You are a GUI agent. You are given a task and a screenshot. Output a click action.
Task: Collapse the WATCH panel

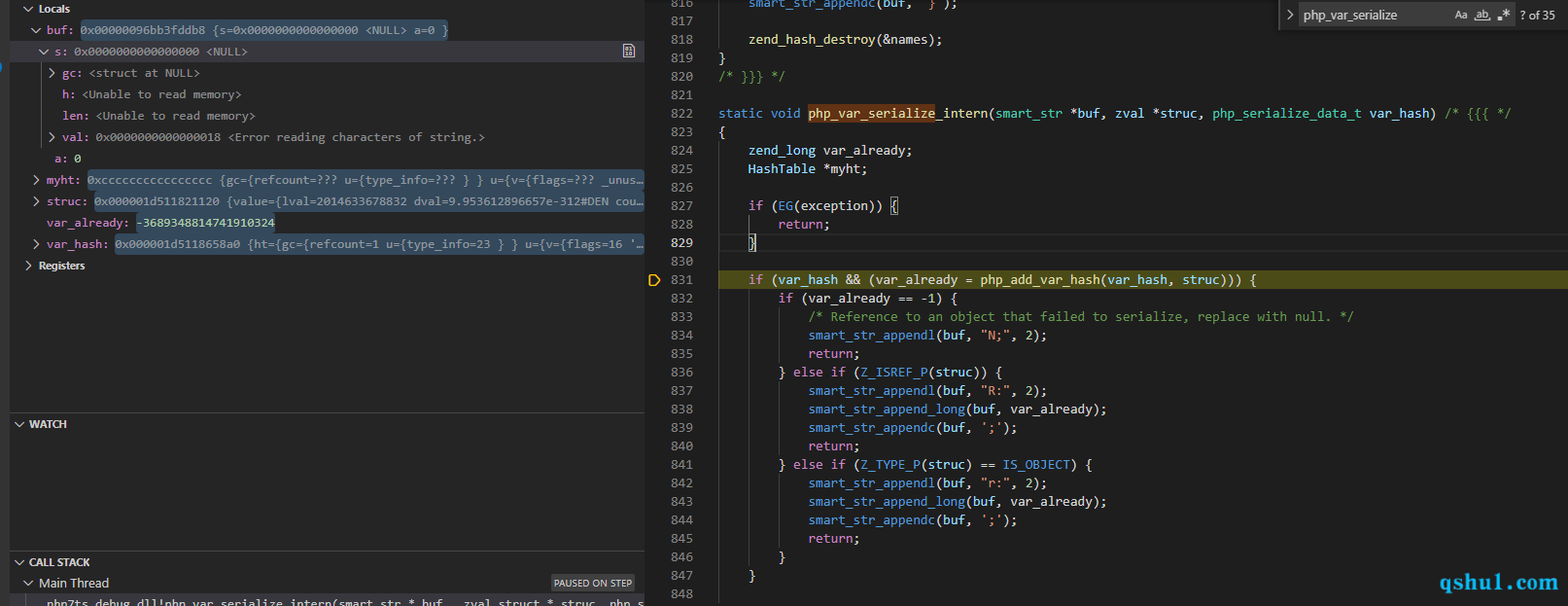19,424
